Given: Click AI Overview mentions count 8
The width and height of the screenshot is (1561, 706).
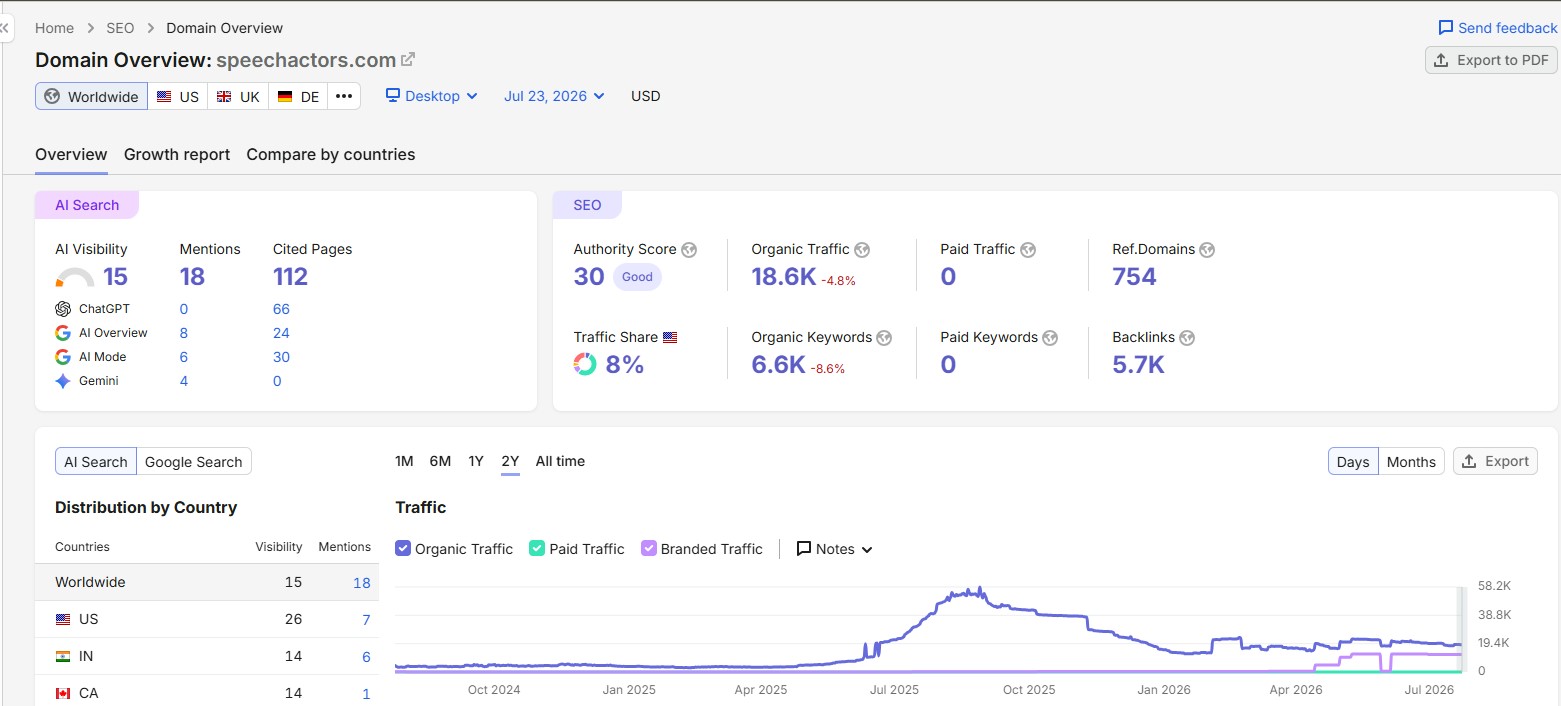Looking at the screenshot, I should (x=184, y=333).
